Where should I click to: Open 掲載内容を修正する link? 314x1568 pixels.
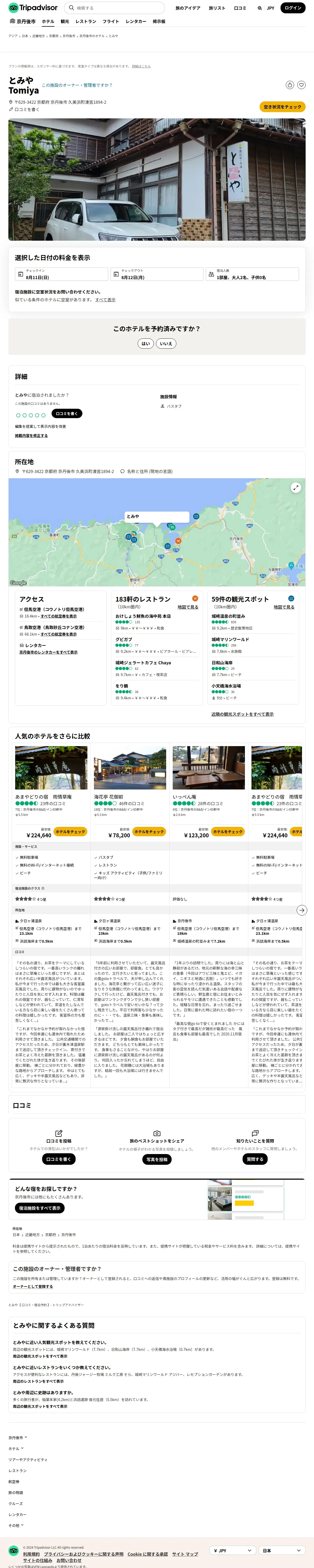31,435
